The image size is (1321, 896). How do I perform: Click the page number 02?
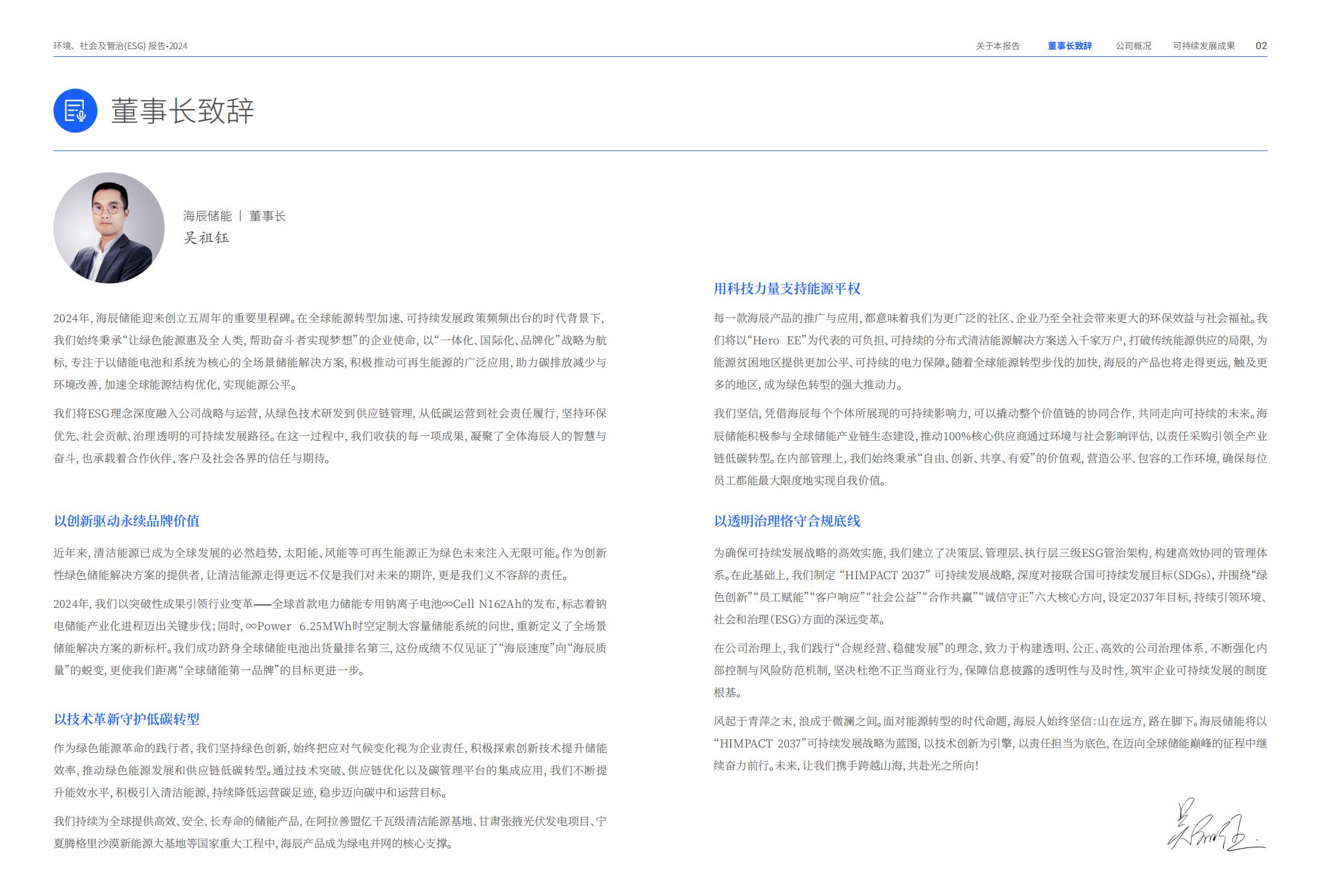tap(1261, 46)
